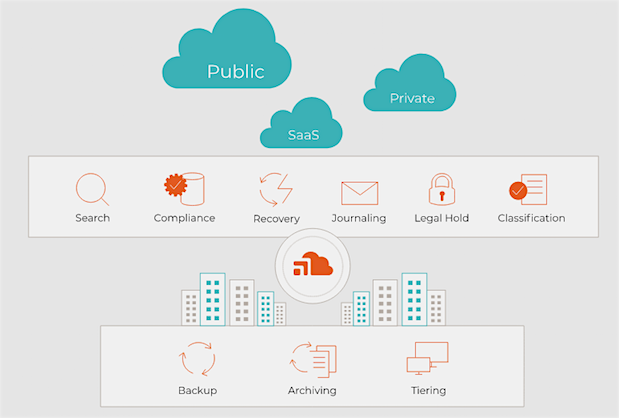
Task: Select the Classification checkmark document icon
Action: [528, 189]
